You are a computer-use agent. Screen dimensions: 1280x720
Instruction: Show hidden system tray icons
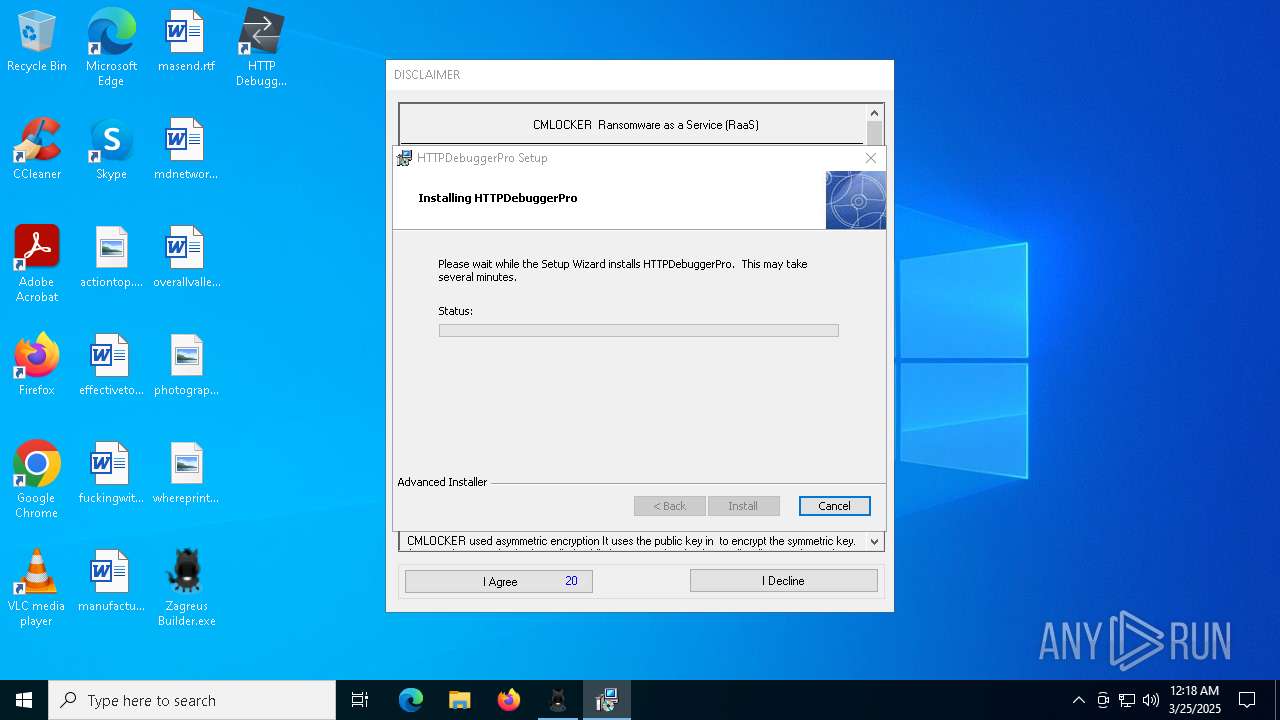[x=1078, y=700]
